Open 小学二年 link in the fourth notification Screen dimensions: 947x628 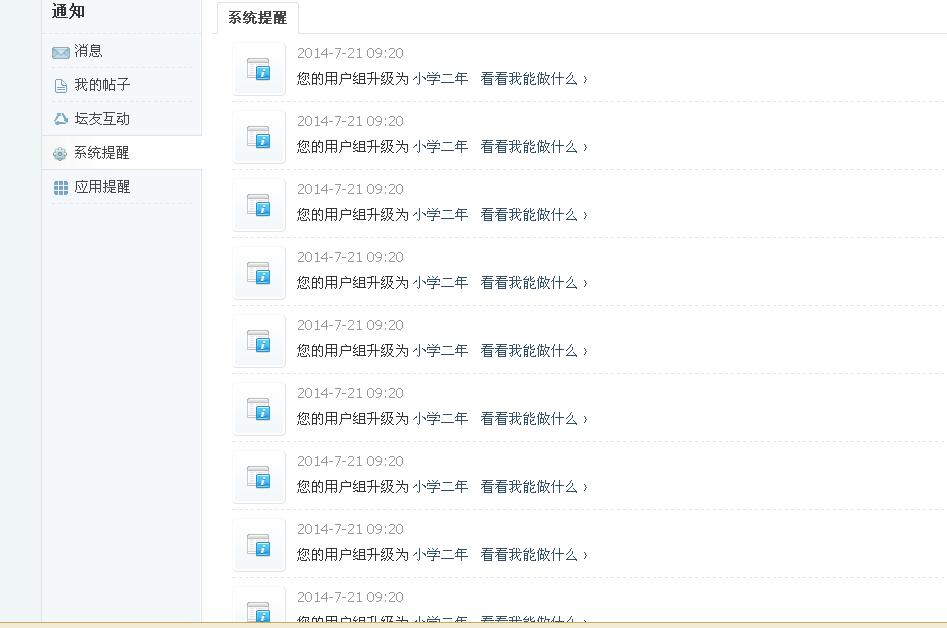point(440,283)
